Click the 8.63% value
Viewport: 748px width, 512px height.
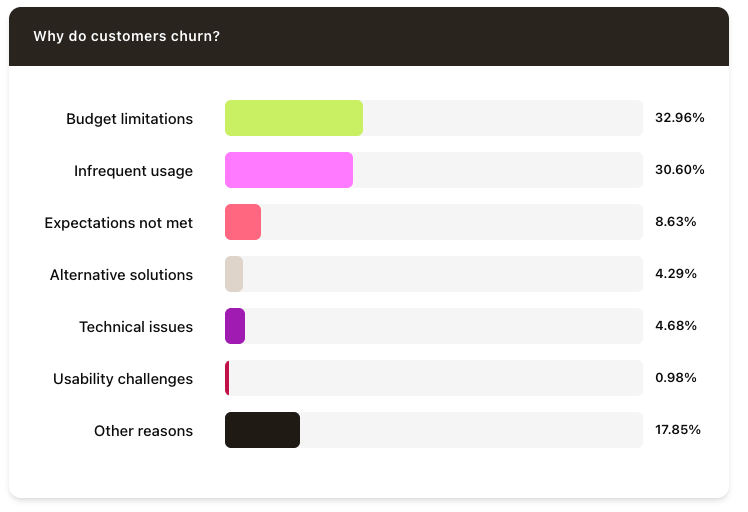676,222
